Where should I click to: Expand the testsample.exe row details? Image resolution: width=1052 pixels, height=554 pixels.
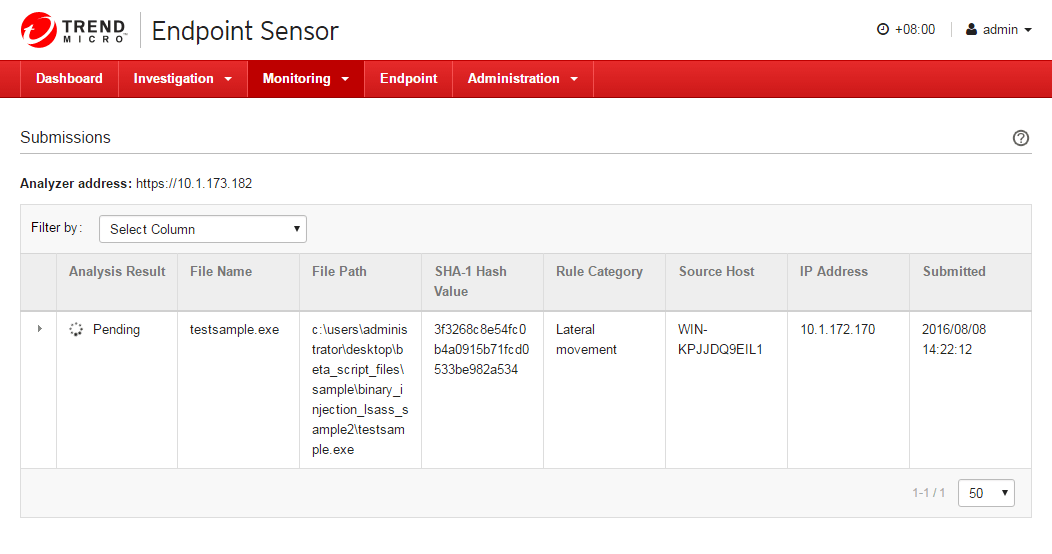coord(39,329)
